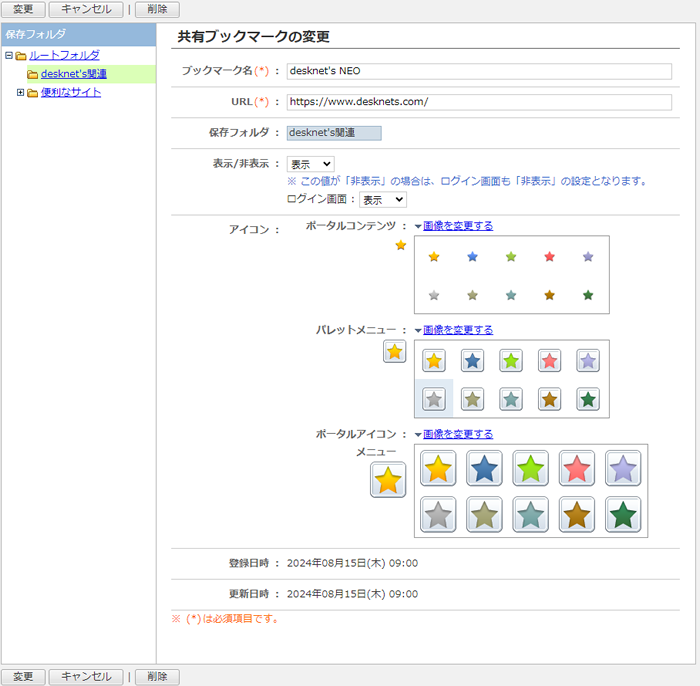This screenshot has height=686, width=700.
Task: Choose large light green star portal icon
Action: point(530,468)
